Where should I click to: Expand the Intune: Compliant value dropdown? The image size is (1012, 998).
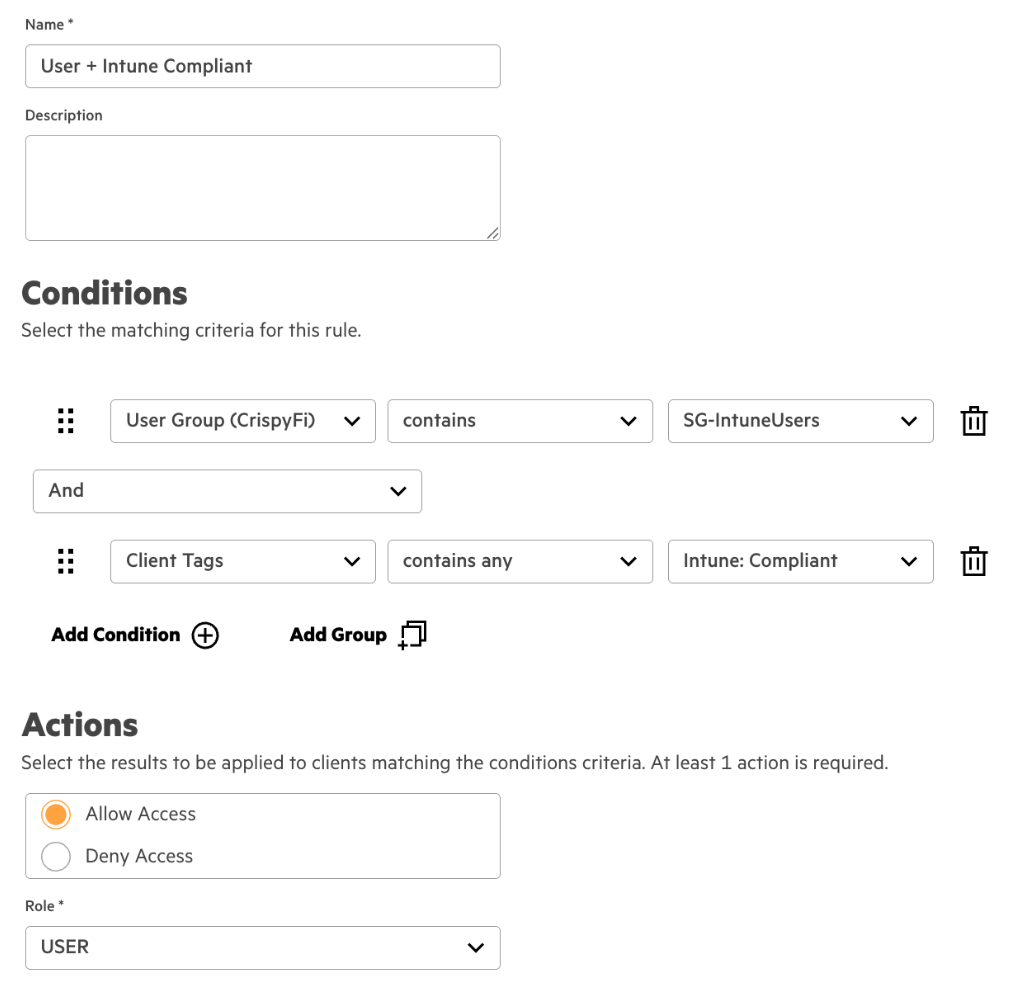800,561
